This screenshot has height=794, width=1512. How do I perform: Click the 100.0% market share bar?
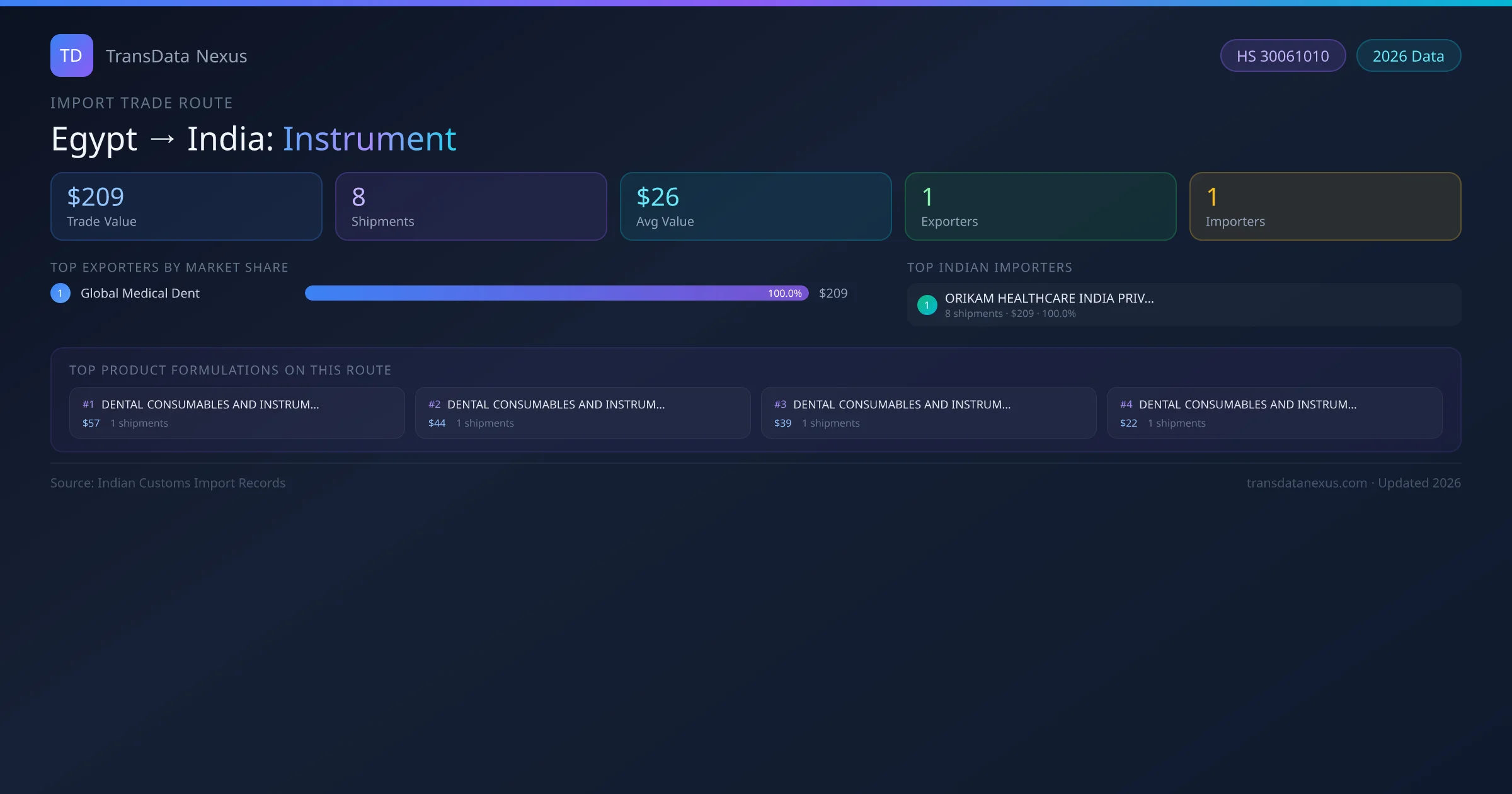556,293
